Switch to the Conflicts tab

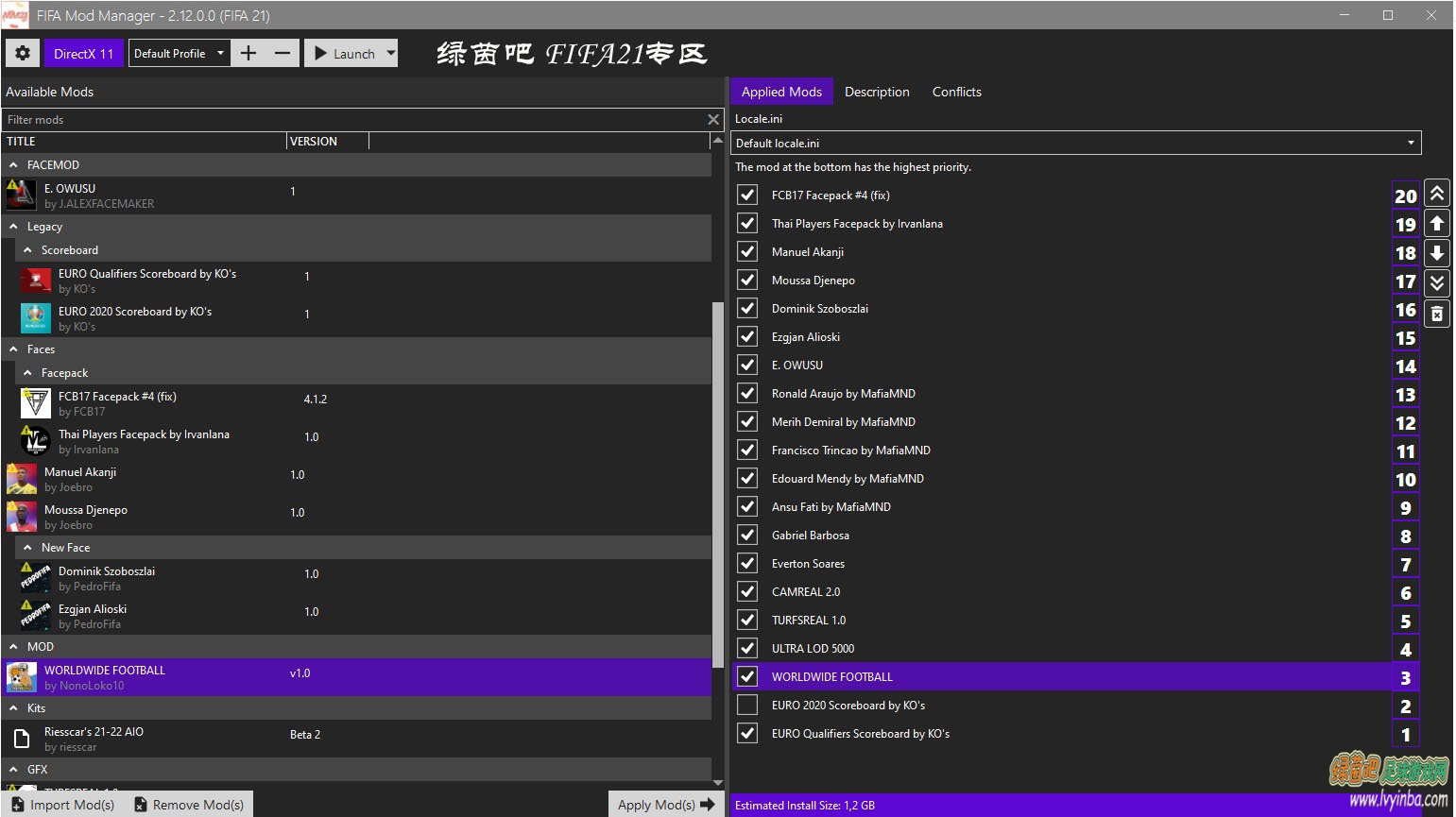(x=956, y=92)
